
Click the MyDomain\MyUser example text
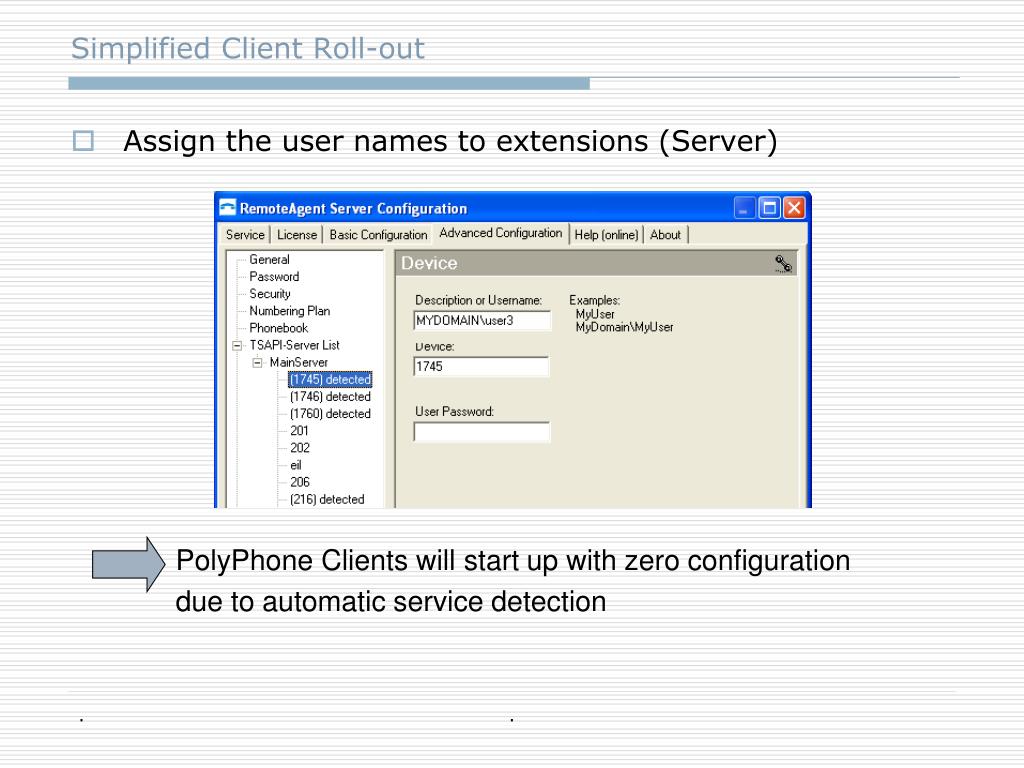624,327
